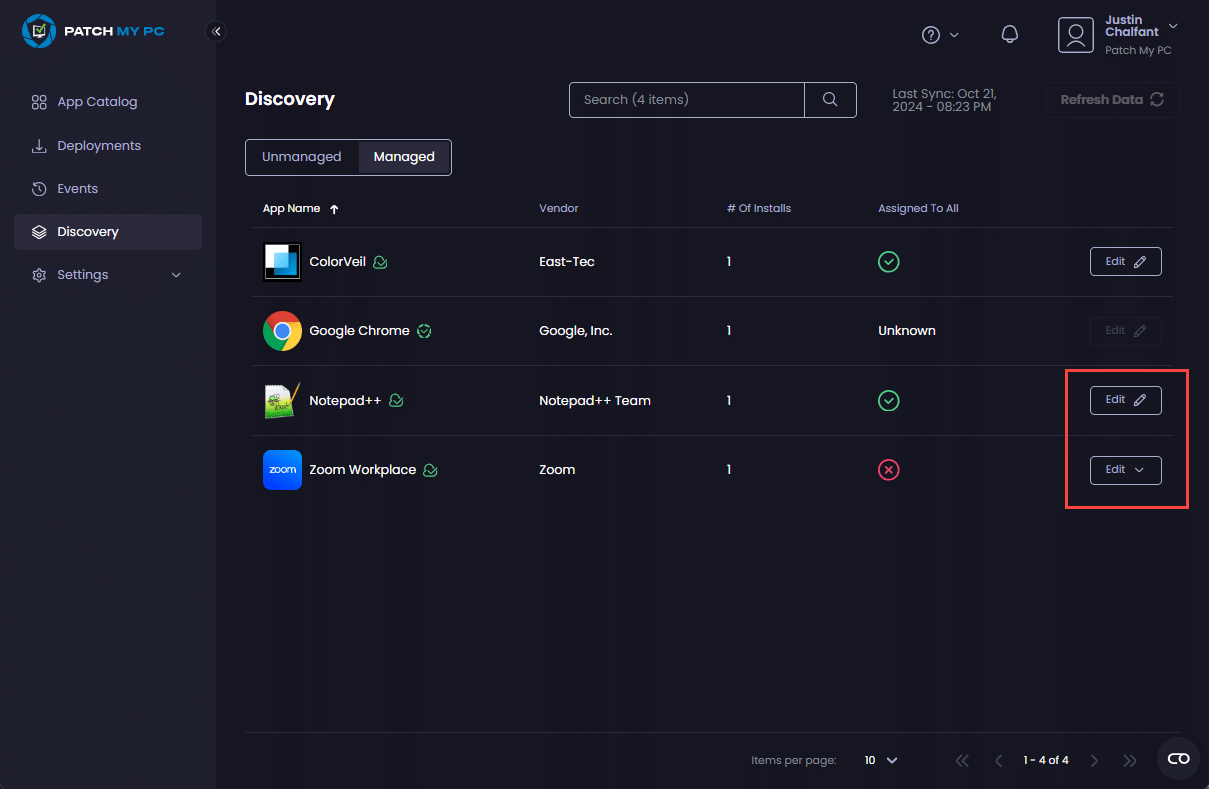Click the Zoom Workplace app icon
This screenshot has width=1209, height=789.
[x=282, y=470]
